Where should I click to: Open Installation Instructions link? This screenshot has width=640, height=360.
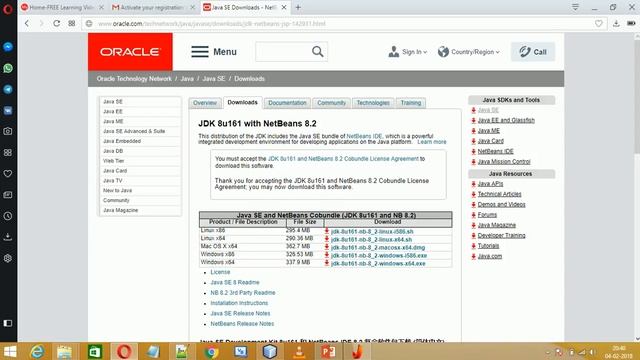click(239, 303)
